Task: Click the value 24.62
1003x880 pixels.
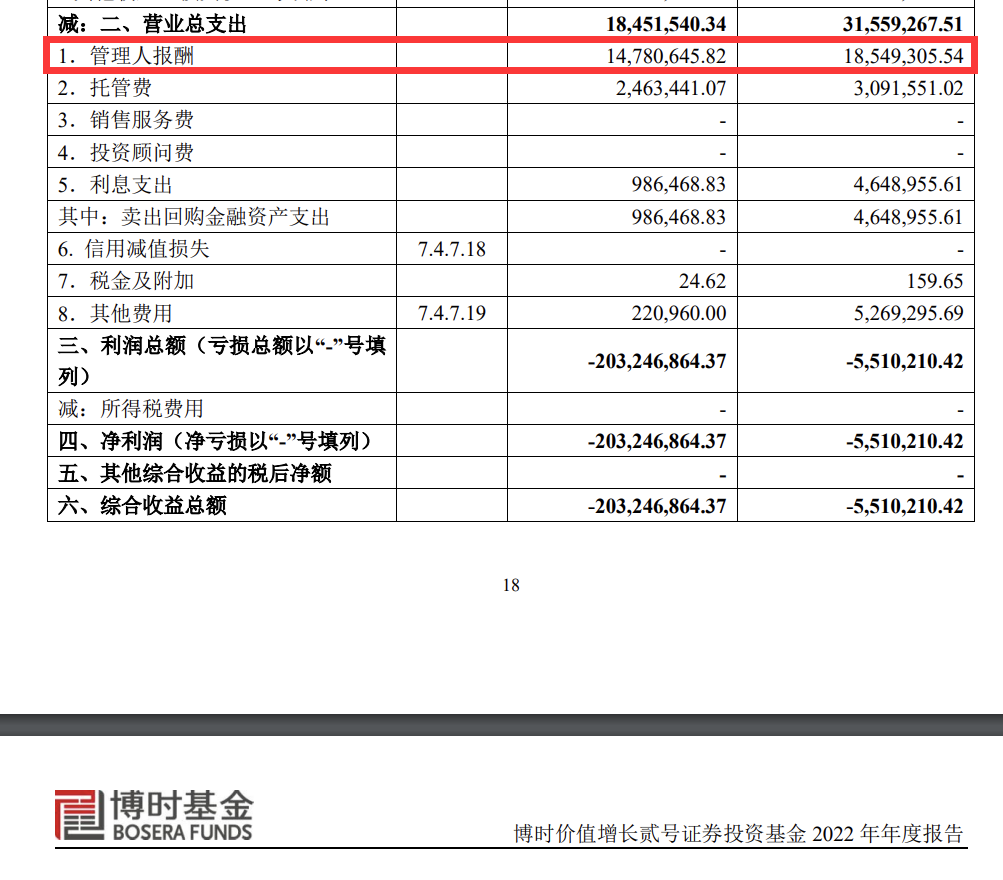Action: (x=702, y=281)
